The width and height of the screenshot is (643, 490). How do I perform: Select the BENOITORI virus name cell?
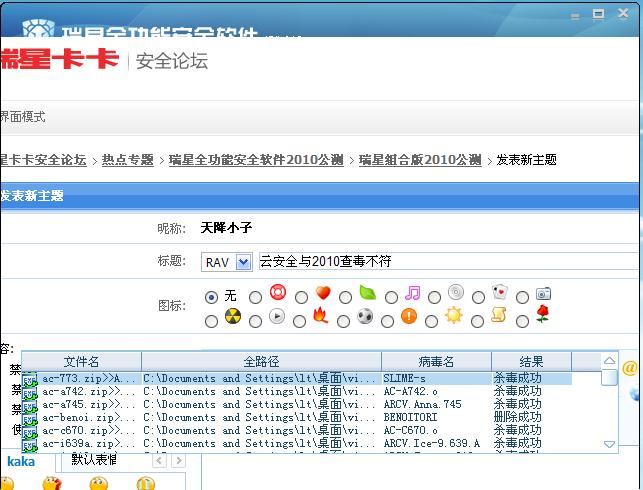pyautogui.click(x=410, y=418)
